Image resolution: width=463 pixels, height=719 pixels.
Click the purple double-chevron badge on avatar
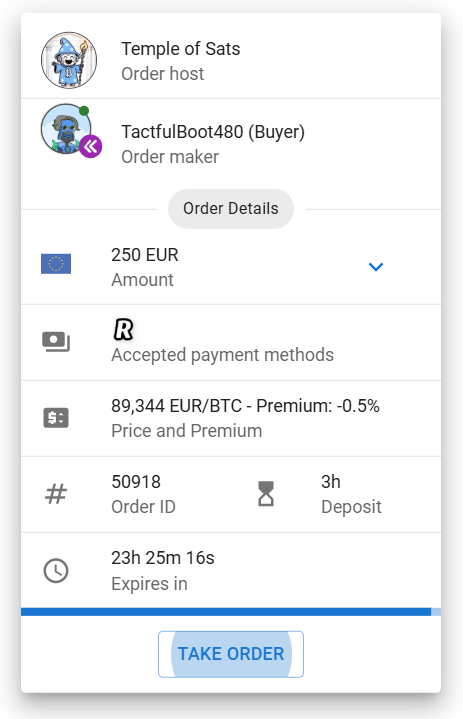coord(91,147)
